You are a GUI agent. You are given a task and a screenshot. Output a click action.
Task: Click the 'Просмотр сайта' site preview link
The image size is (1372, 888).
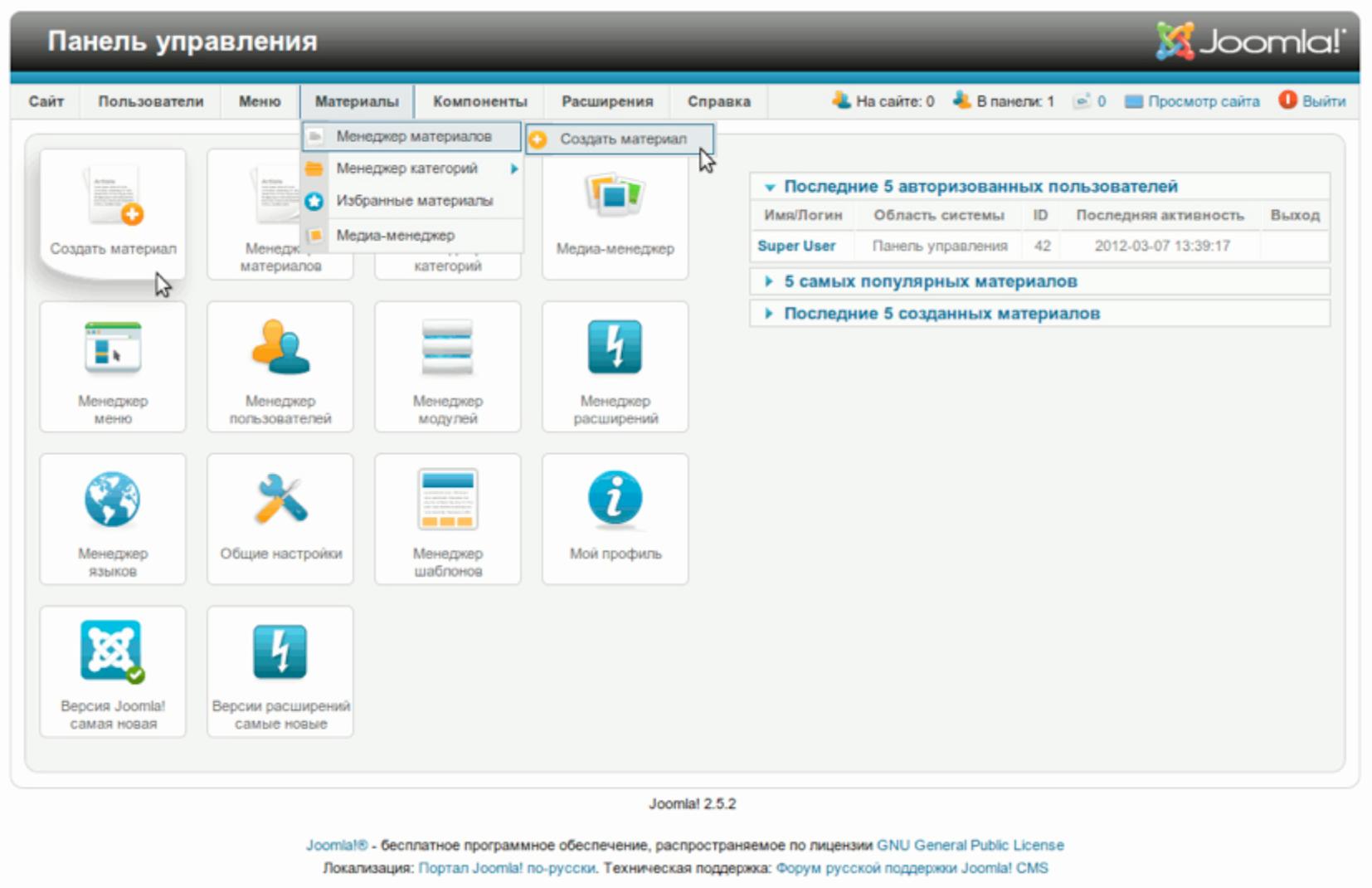(1203, 101)
